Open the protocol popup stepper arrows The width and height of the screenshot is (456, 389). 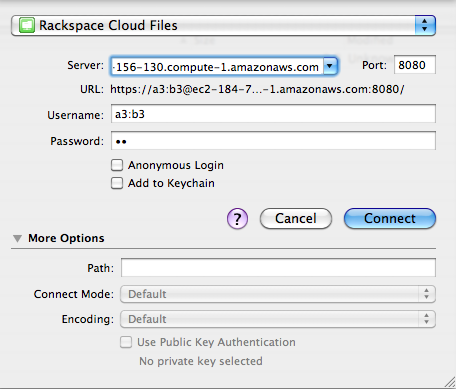point(425,25)
